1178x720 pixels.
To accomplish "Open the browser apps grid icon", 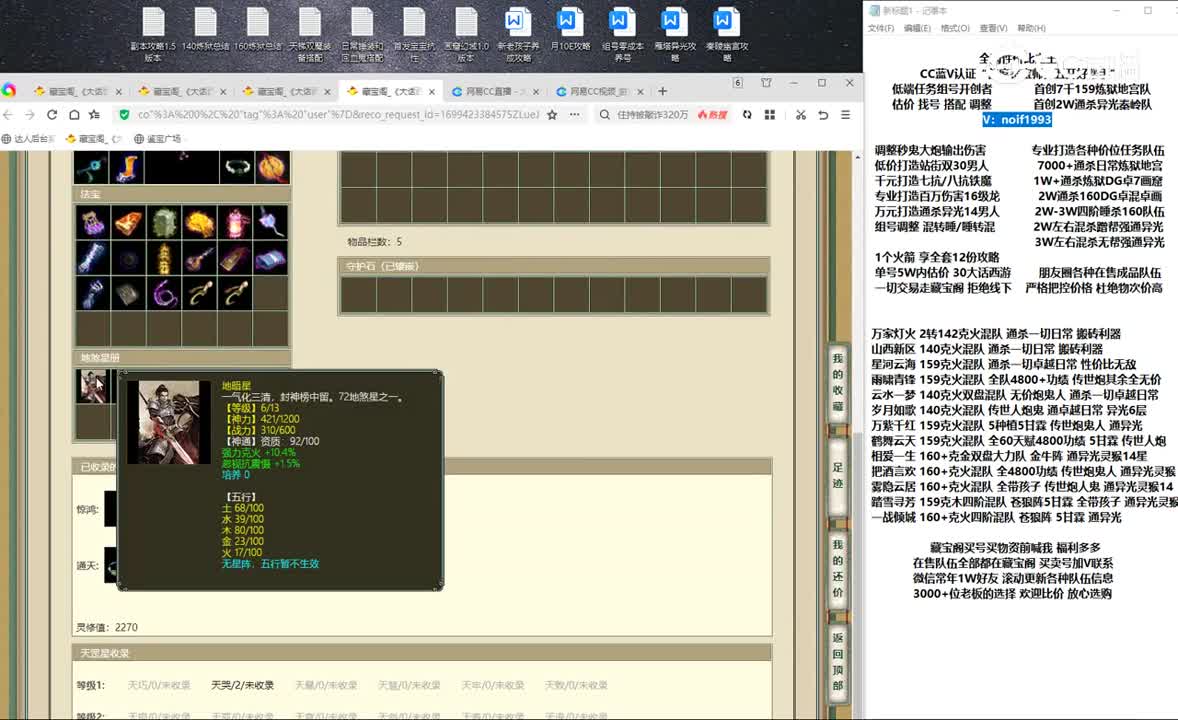I will [x=769, y=114].
